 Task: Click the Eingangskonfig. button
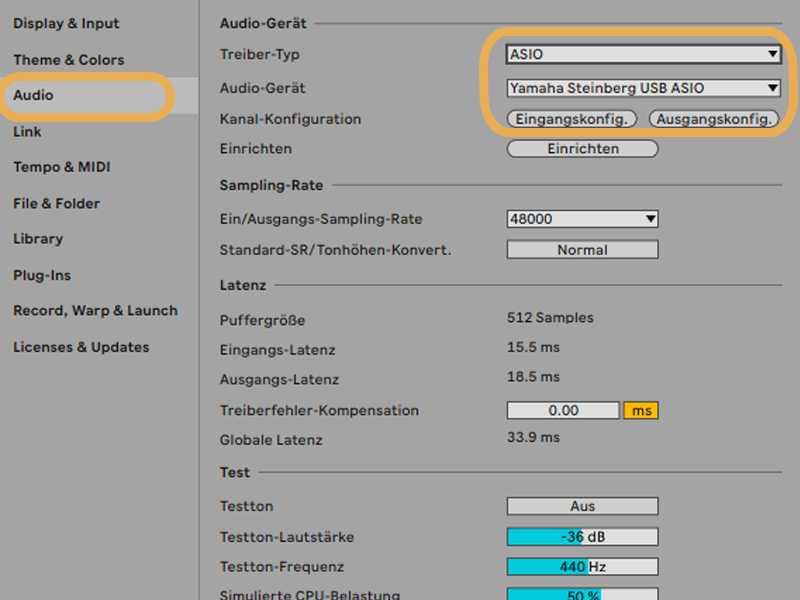pos(571,119)
